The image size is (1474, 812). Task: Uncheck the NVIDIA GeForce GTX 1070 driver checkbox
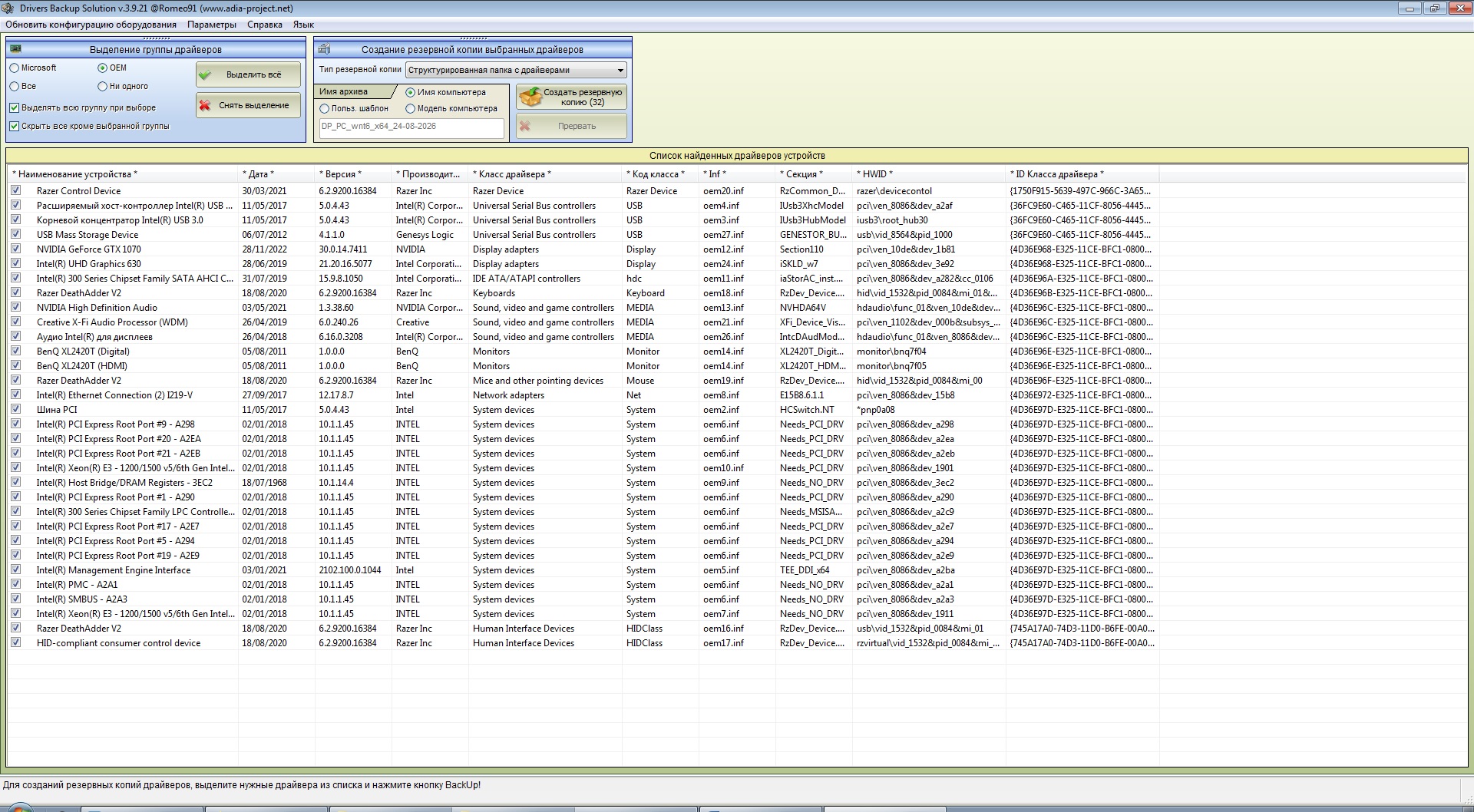tap(15, 249)
